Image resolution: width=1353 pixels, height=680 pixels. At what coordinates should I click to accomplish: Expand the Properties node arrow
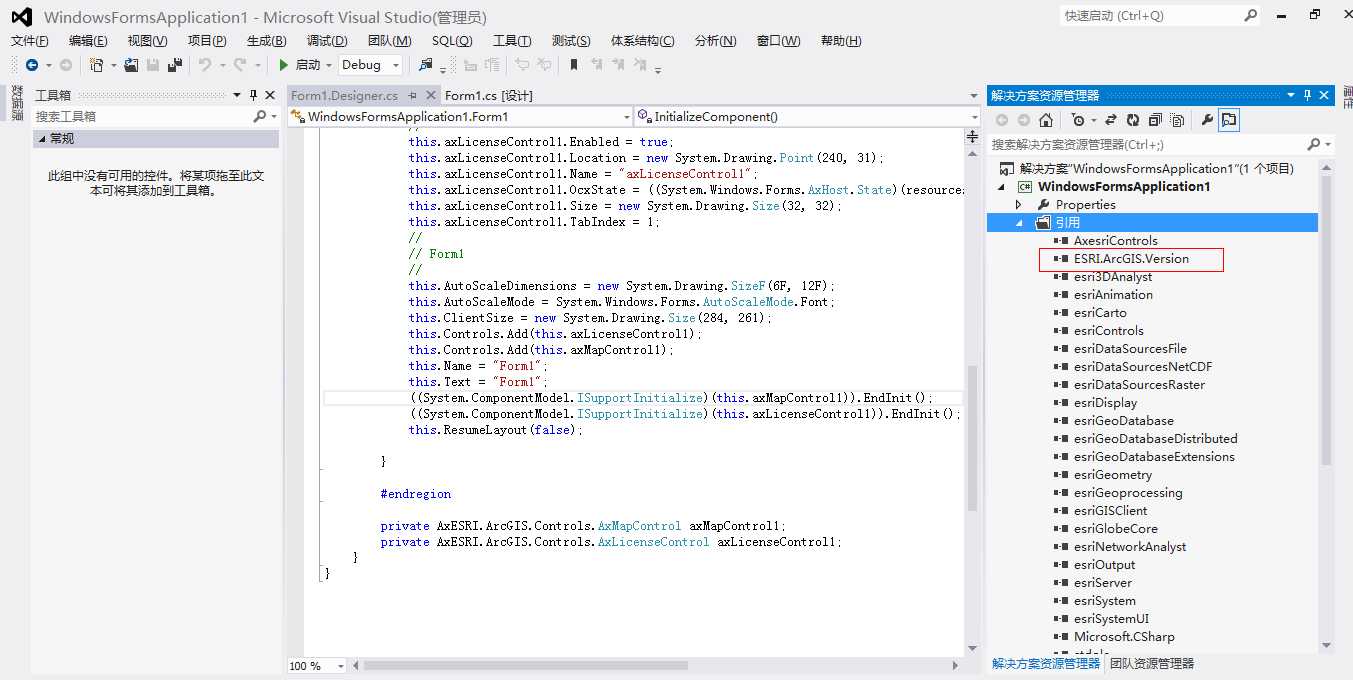tap(1019, 205)
